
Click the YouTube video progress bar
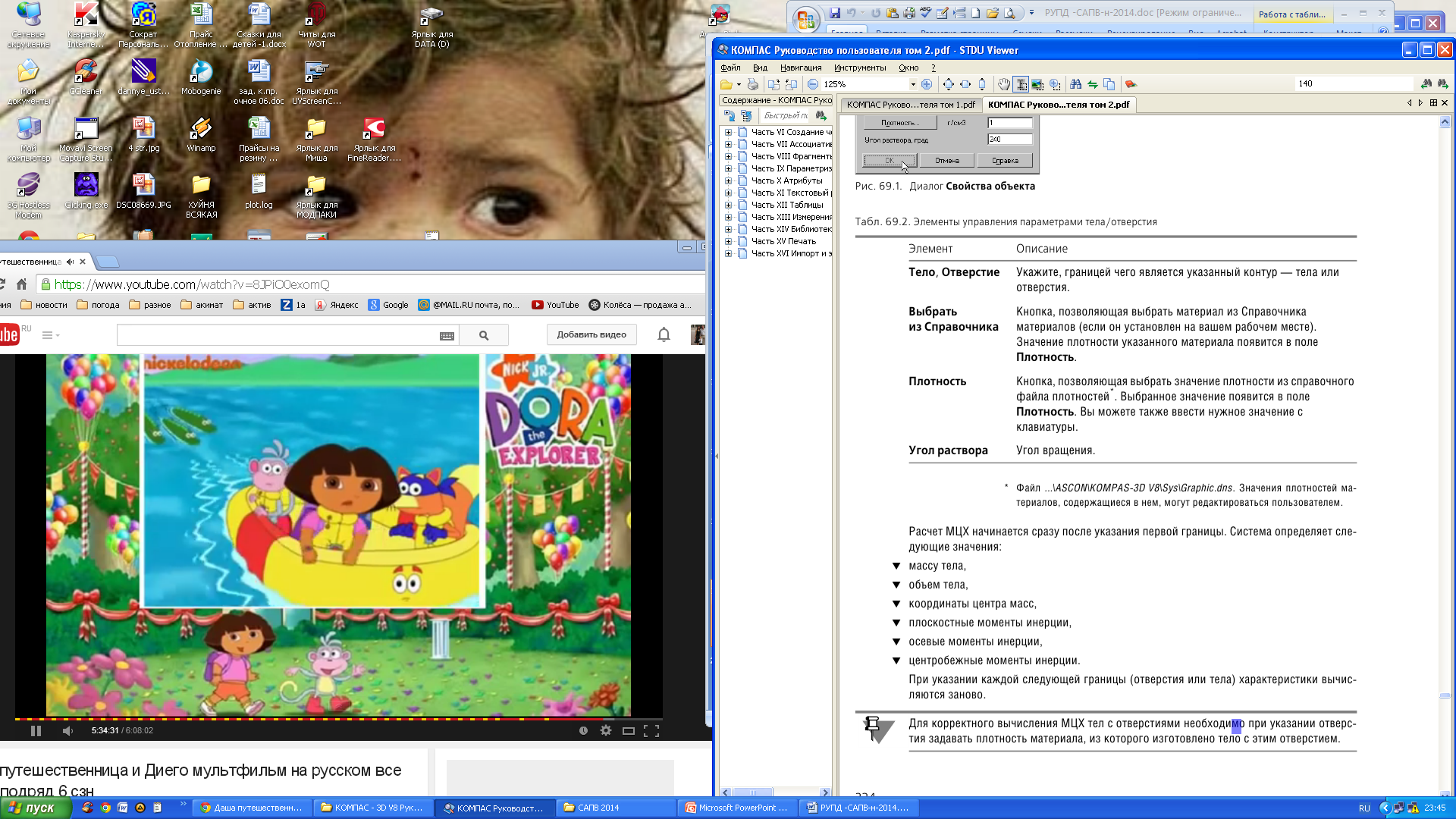click(x=339, y=718)
